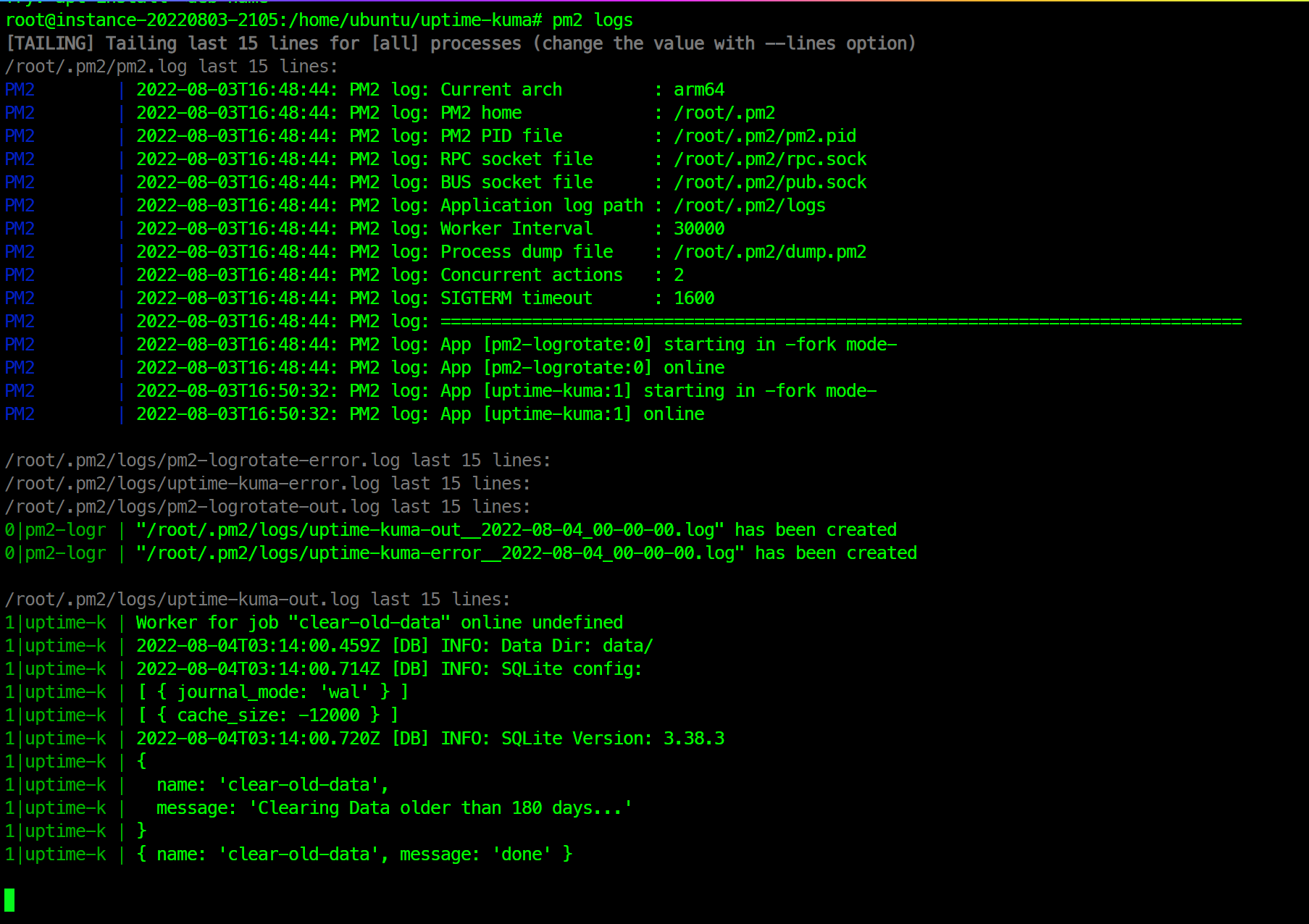The height and width of the screenshot is (924, 1309).
Task: Click 'BUS socket file' label
Action: tap(517, 182)
